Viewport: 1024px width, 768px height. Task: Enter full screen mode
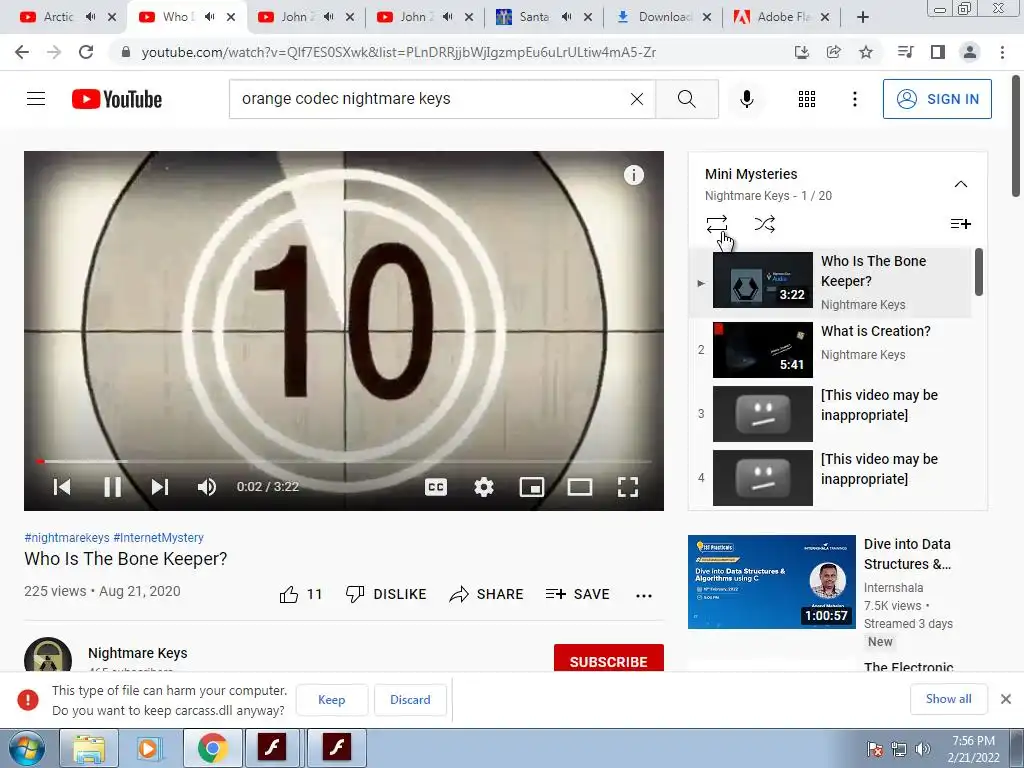click(x=628, y=487)
